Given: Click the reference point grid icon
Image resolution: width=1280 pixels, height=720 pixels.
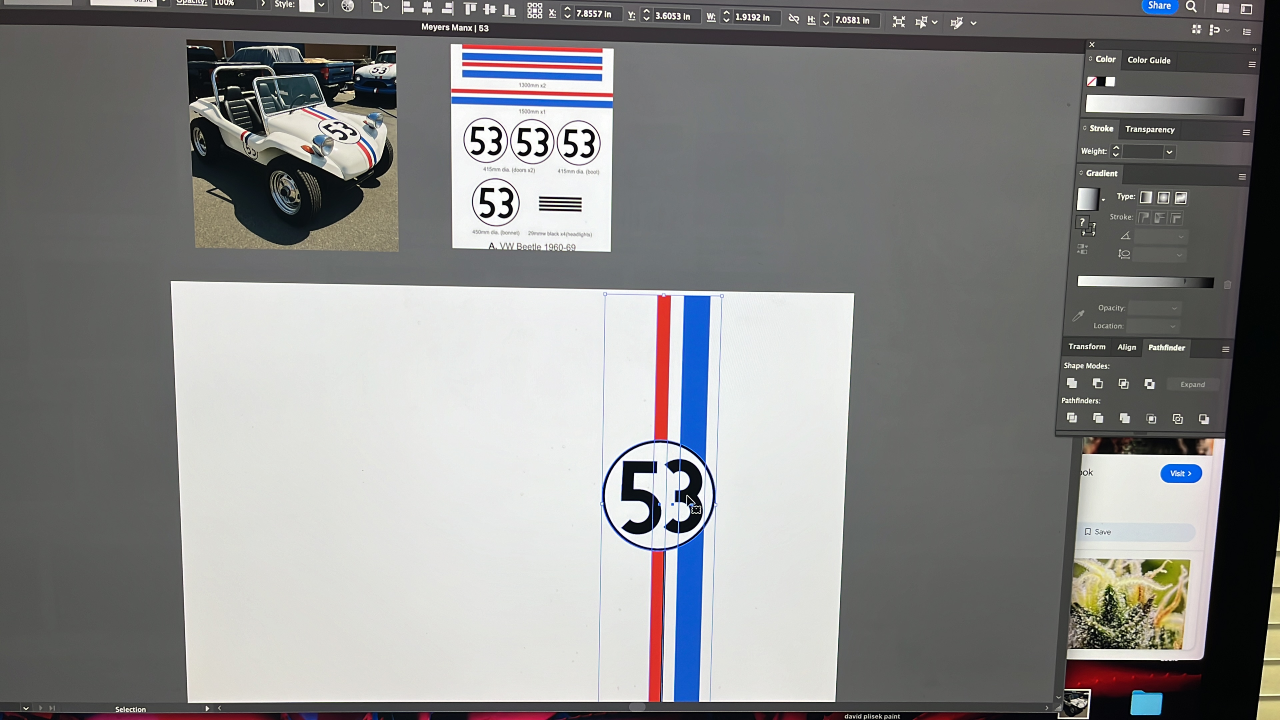Looking at the screenshot, I should click(535, 12).
